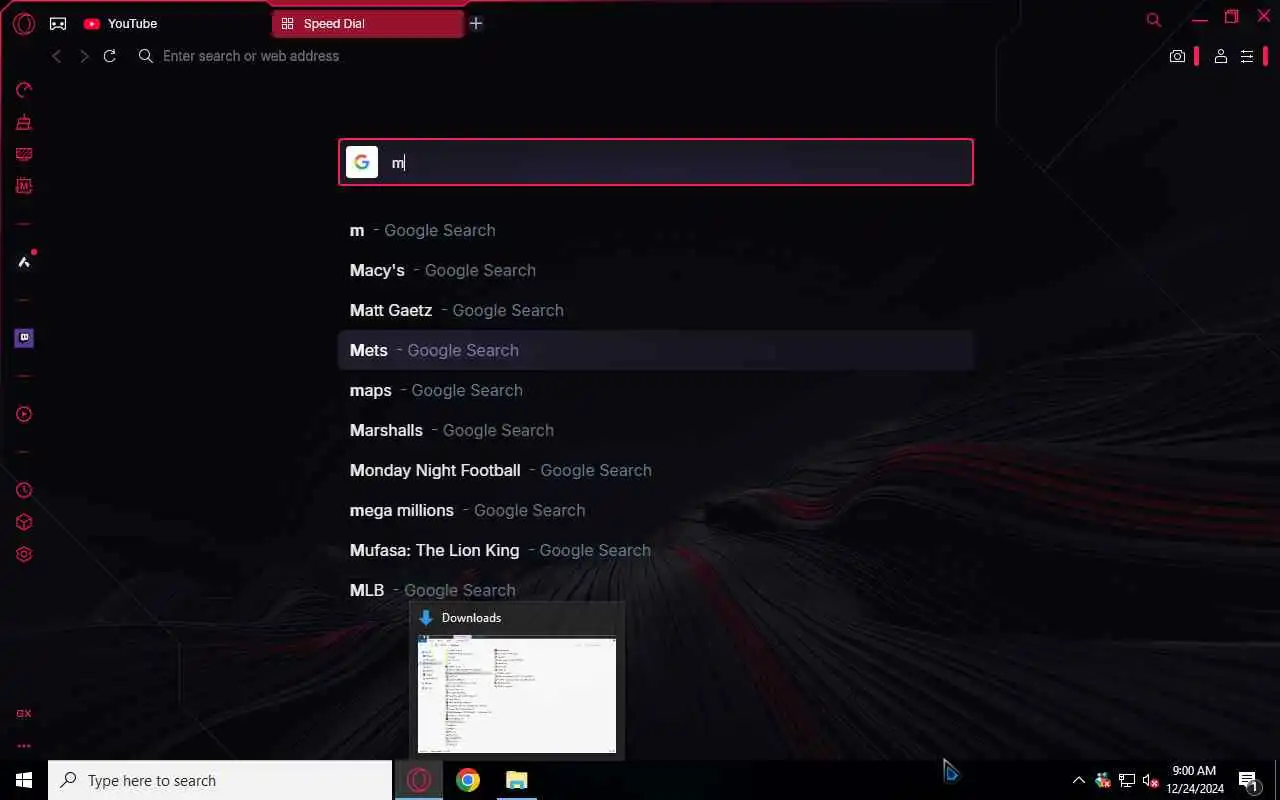Click the muted volume speaker icon
This screenshot has height=800, width=1280.
[1151, 780]
